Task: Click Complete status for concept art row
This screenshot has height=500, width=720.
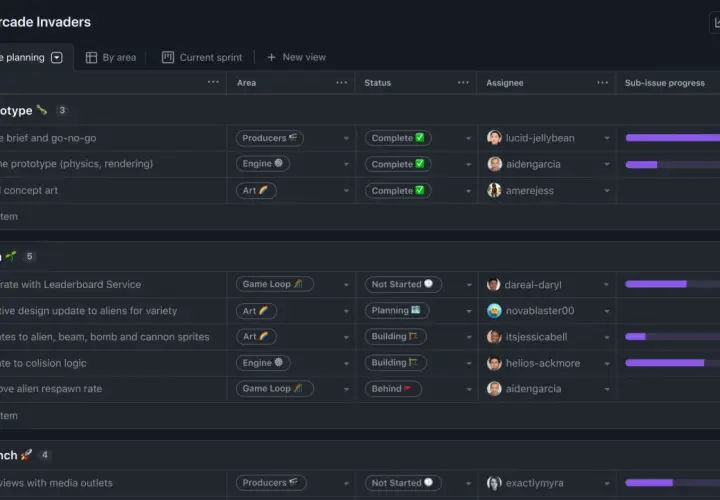Action: click(x=398, y=190)
